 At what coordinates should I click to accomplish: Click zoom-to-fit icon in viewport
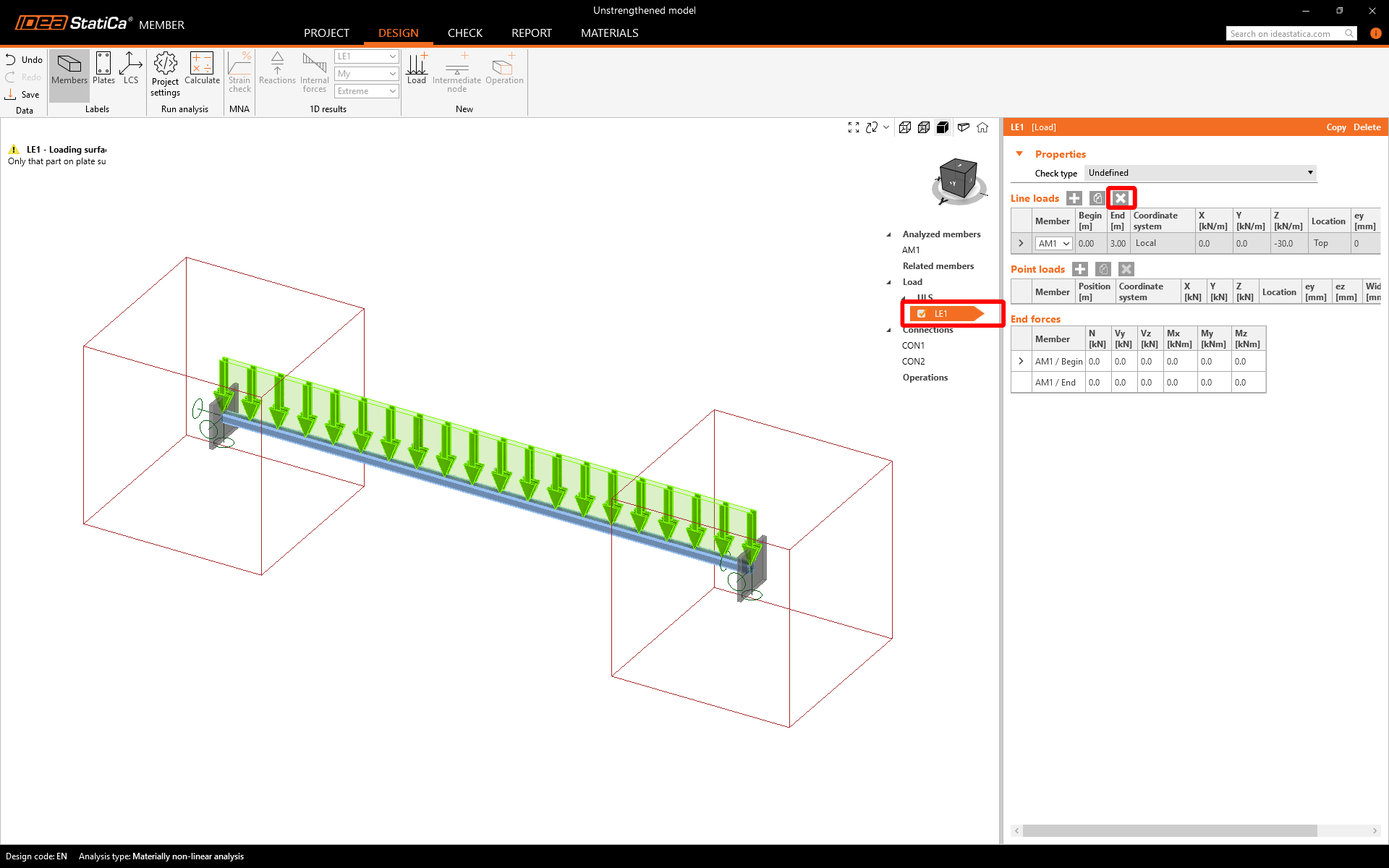[854, 127]
